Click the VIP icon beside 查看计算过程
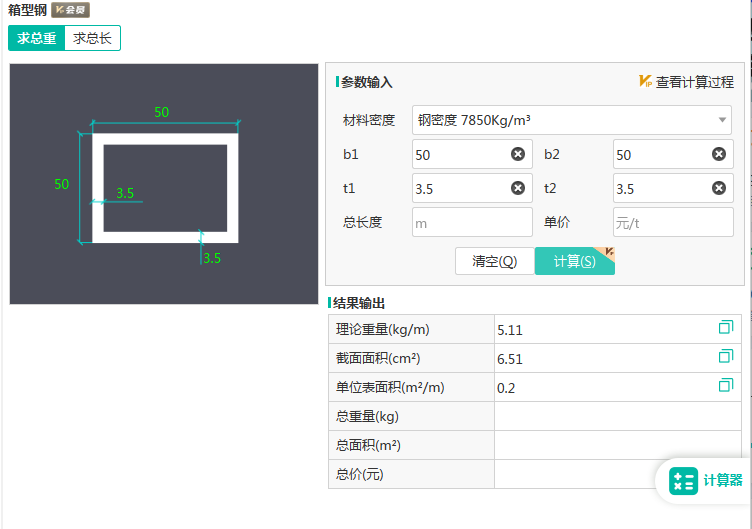 tap(645, 82)
